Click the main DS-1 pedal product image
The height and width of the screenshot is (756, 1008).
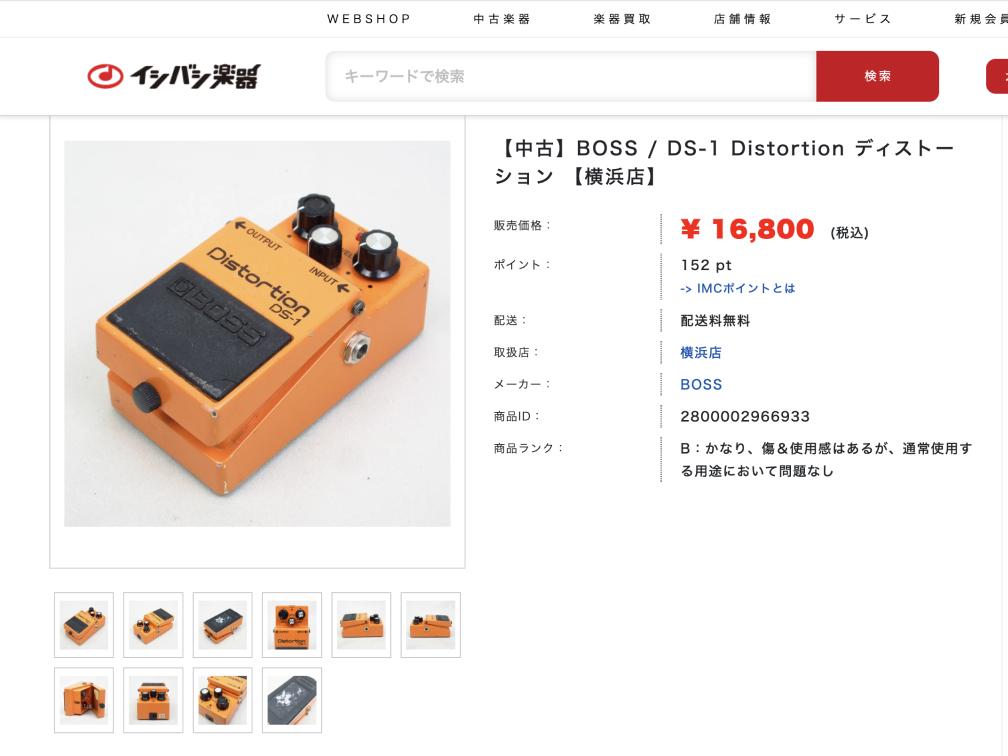tap(257, 334)
